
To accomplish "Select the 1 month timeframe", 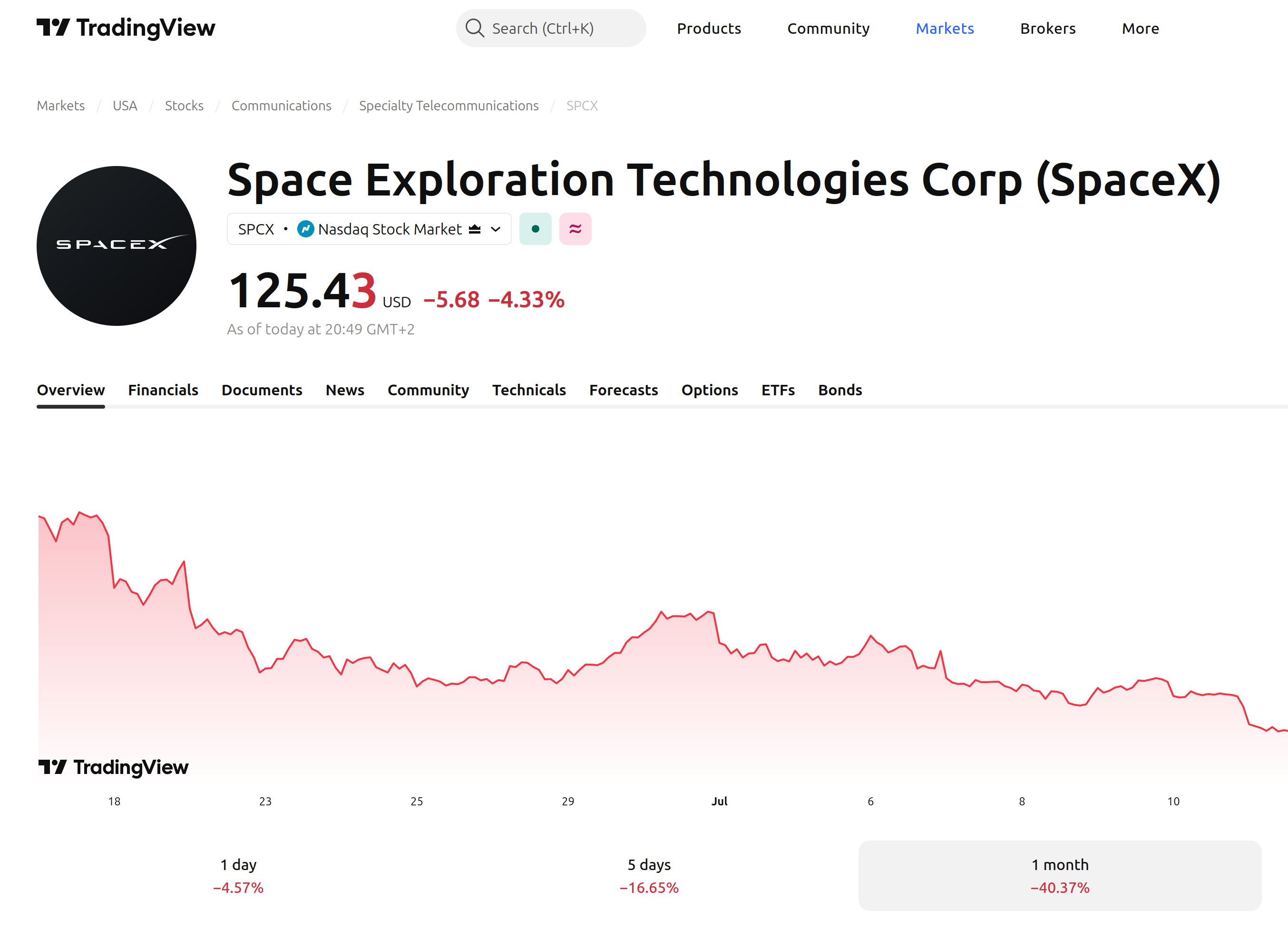I will pyautogui.click(x=1060, y=875).
